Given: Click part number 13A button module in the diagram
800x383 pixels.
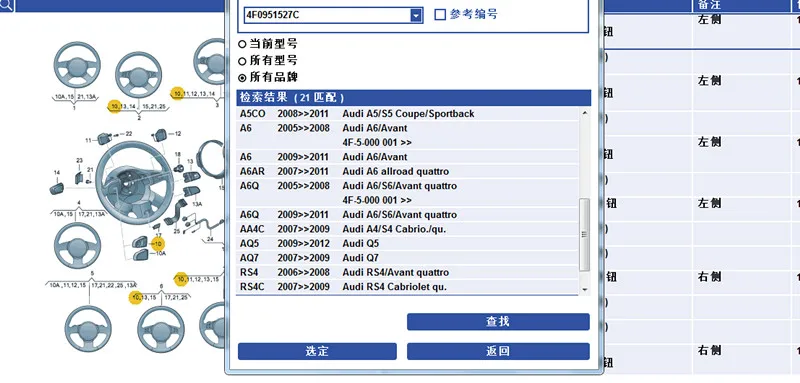Looking at the screenshot, I should [192, 192].
